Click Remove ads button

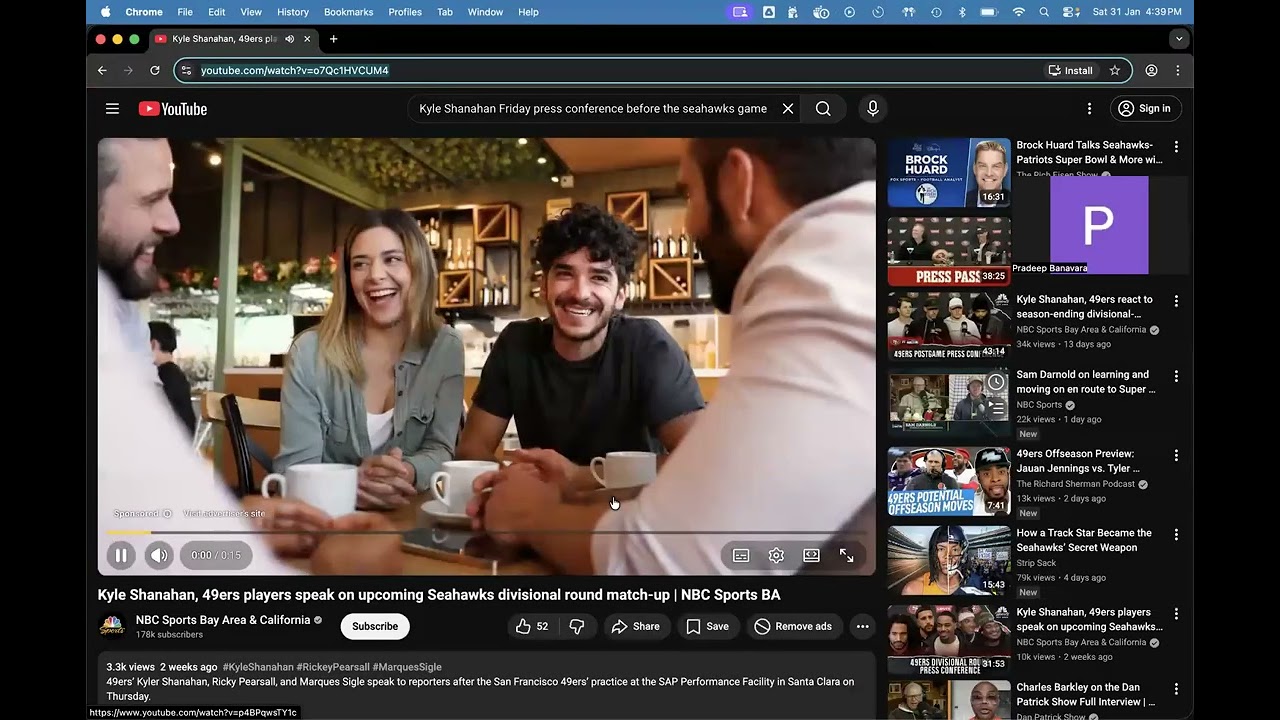coord(793,626)
